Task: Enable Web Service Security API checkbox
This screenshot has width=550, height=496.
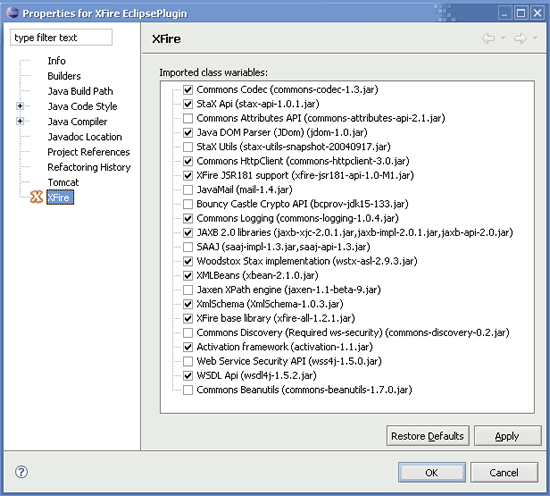Action: (x=188, y=361)
